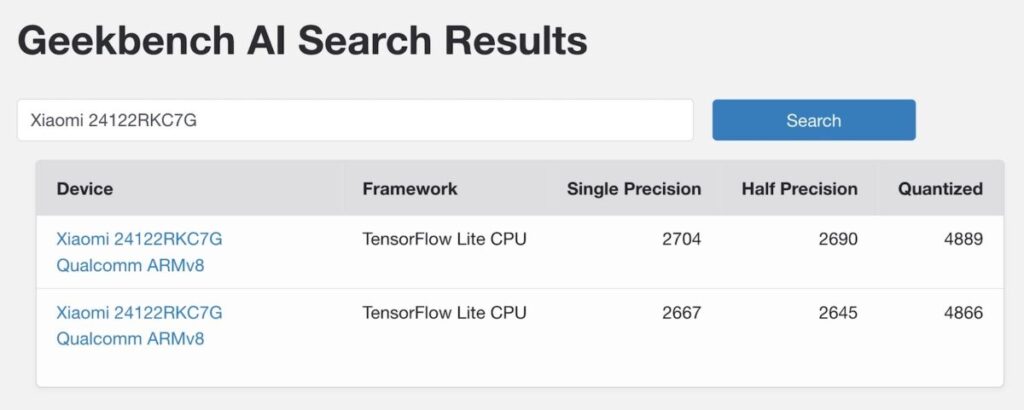Image resolution: width=1024 pixels, height=410 pixels.
Task: Click the half precision score 2645
Action: pos(838,313)
